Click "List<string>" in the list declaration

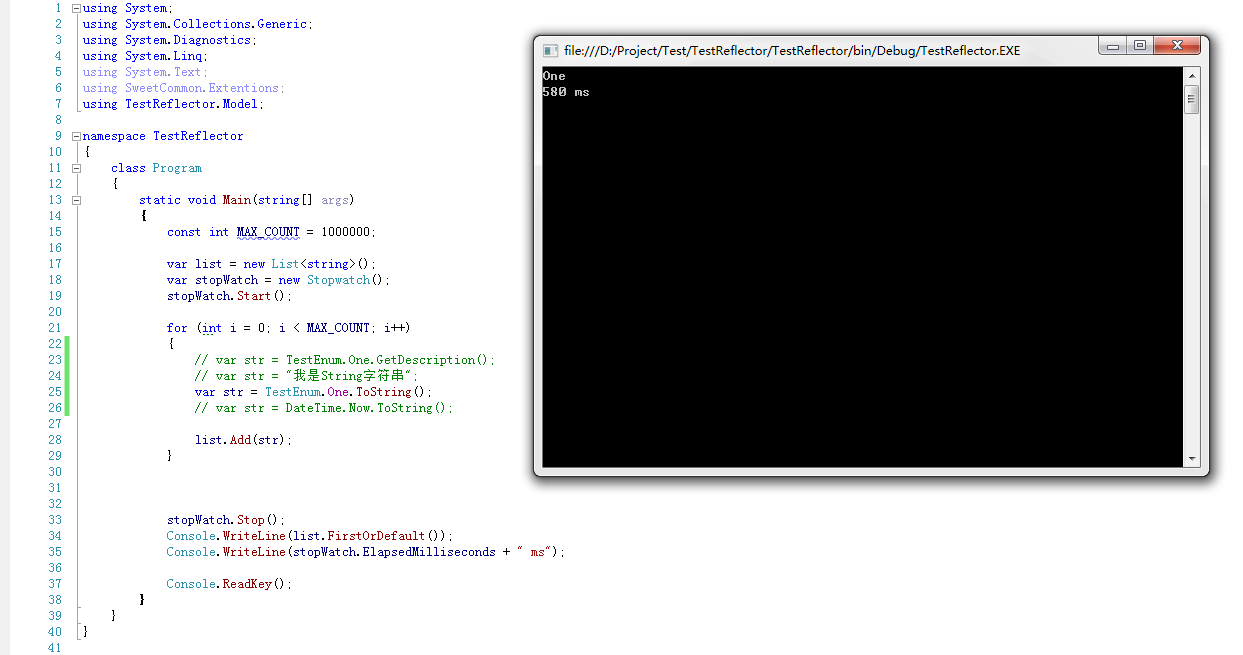tap(313, 264)
